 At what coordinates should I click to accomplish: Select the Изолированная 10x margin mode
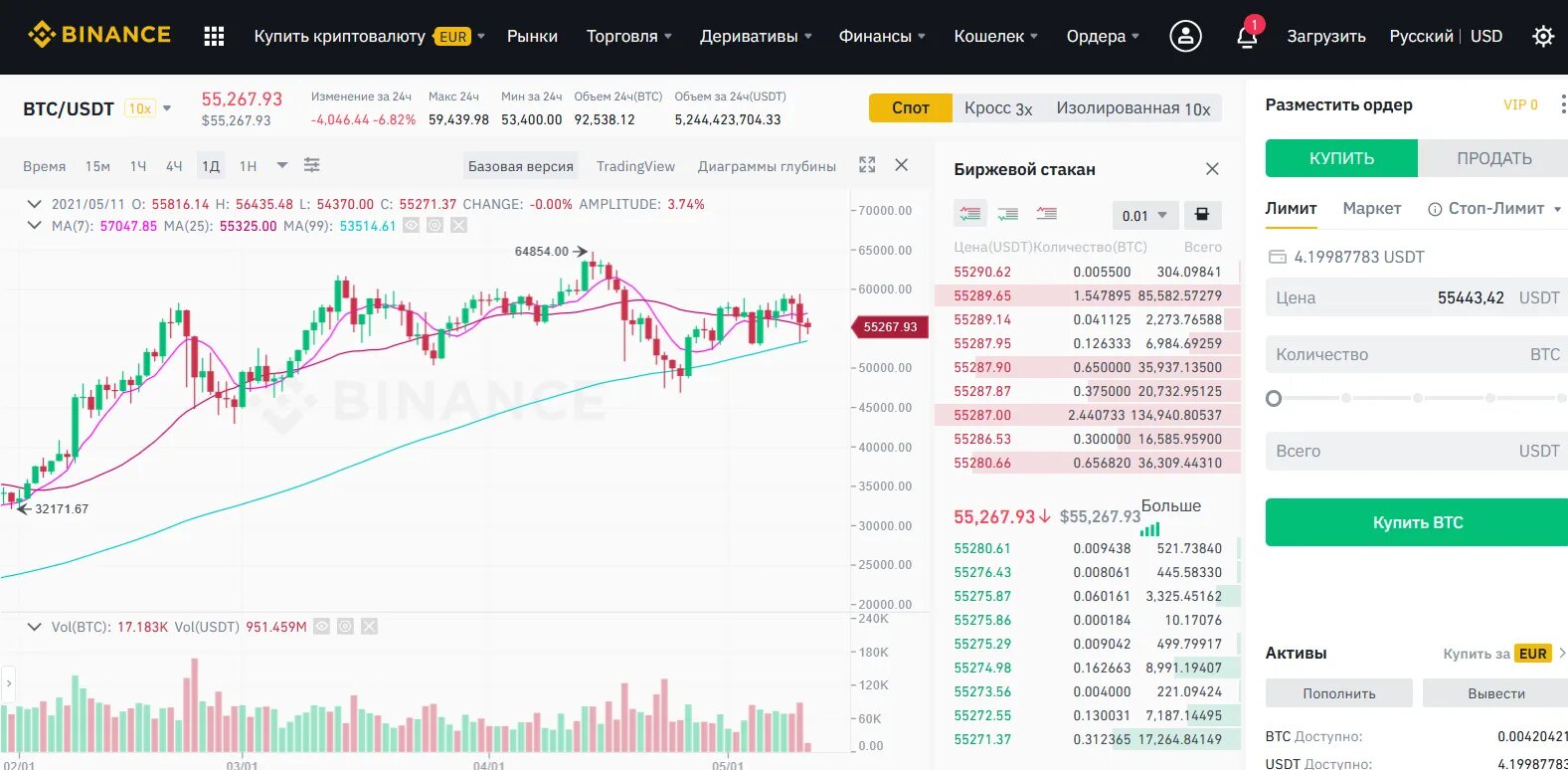pos(1133,108)
